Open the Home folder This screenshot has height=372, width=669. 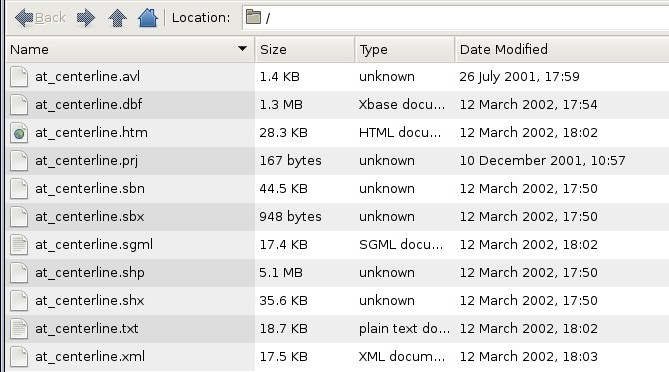(148, 18)
